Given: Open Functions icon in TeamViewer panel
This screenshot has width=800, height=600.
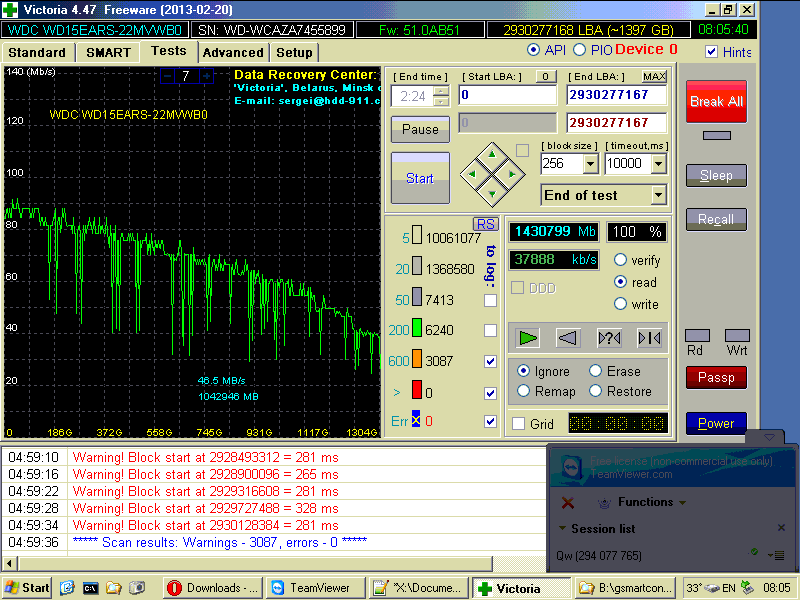Looking at the screenshot, I should click(x=605, y=503).
